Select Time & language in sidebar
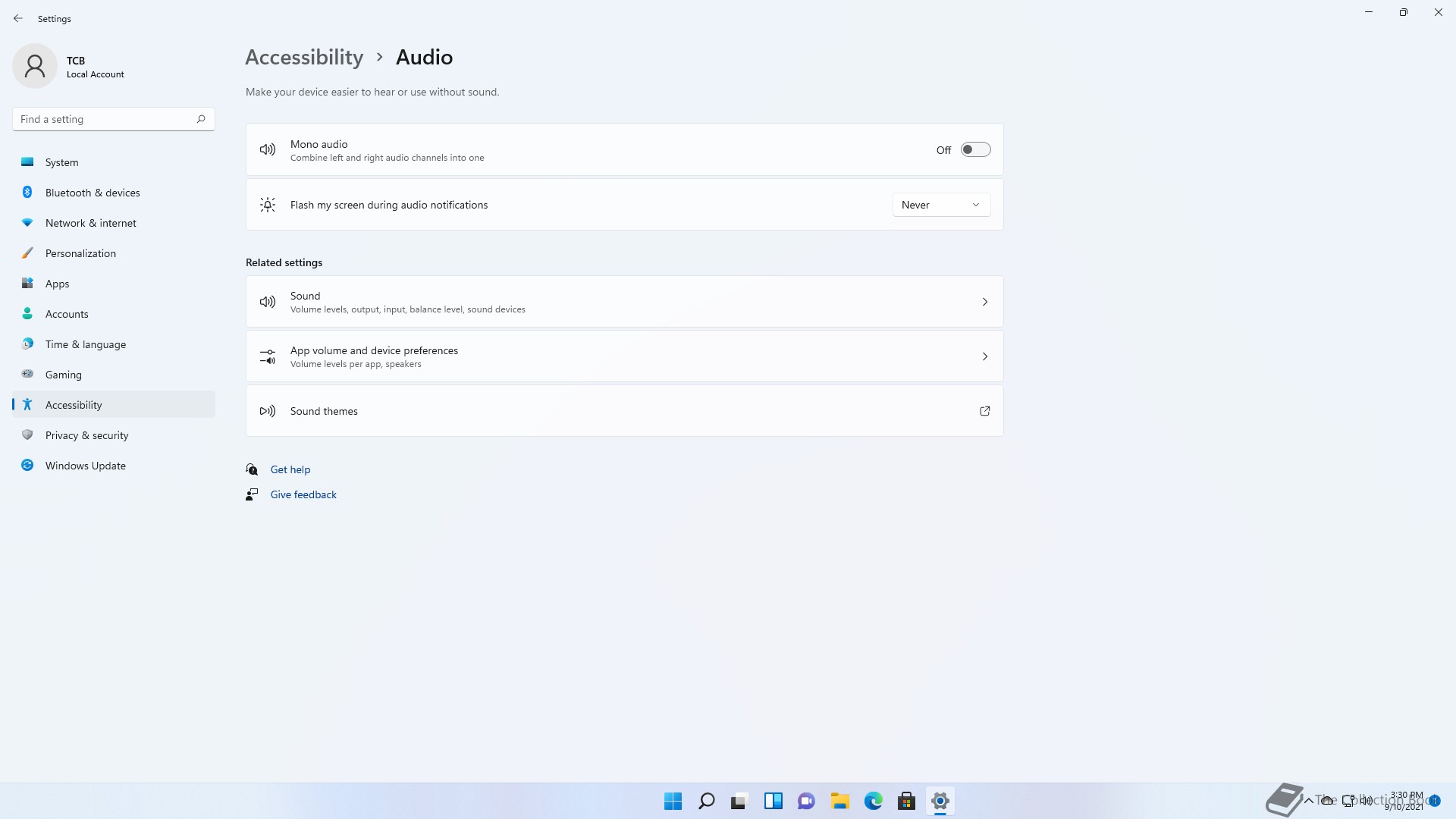Viewport: 1456px width, 819px height. (114, 344)
